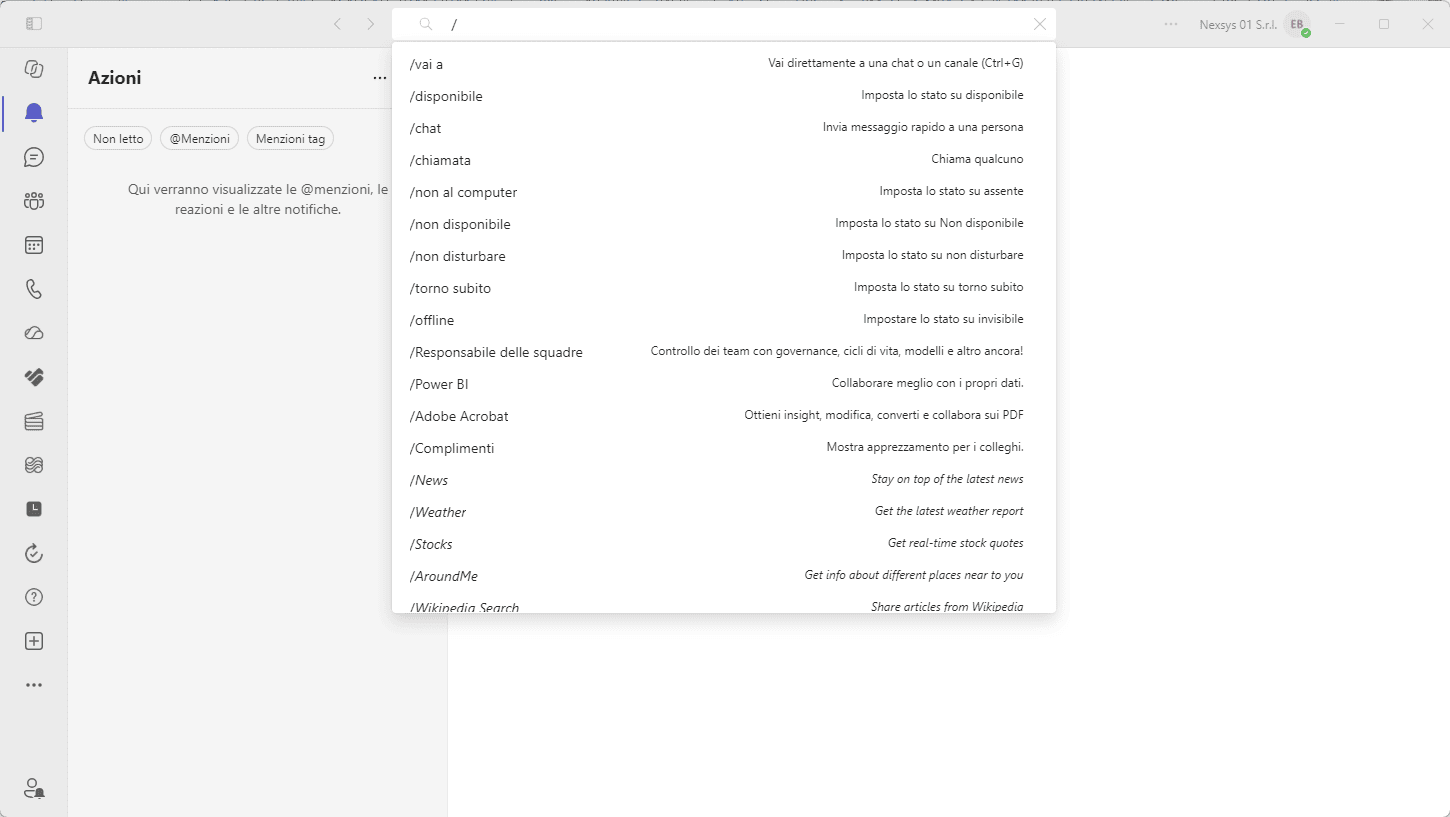Toggle the @Menzioni filter
Viewport: 1450px width, 817px height.
coord(199,139)
